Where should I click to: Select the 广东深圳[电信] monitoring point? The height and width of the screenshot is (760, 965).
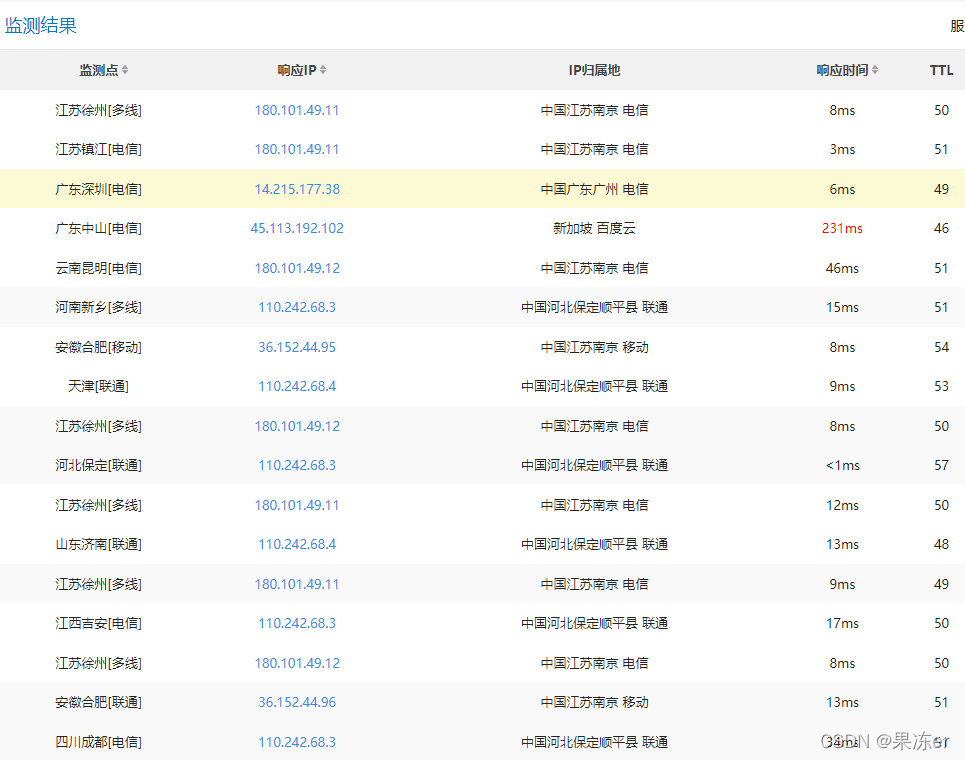pyautogui.click(x=98, y=189)
